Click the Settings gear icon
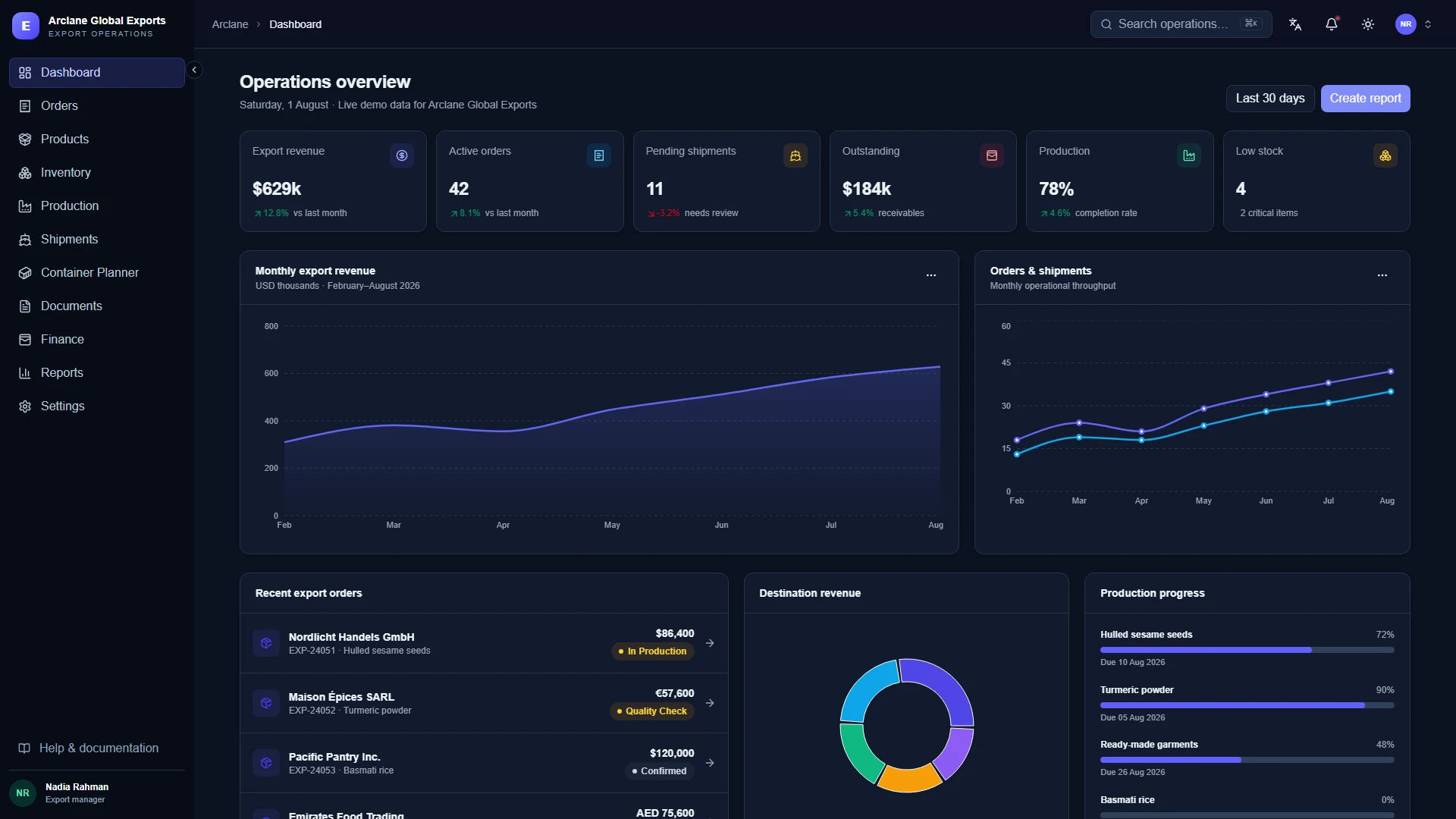This screenshot has width=1456, height=819. pyautogui.click(x=25, y=406)
